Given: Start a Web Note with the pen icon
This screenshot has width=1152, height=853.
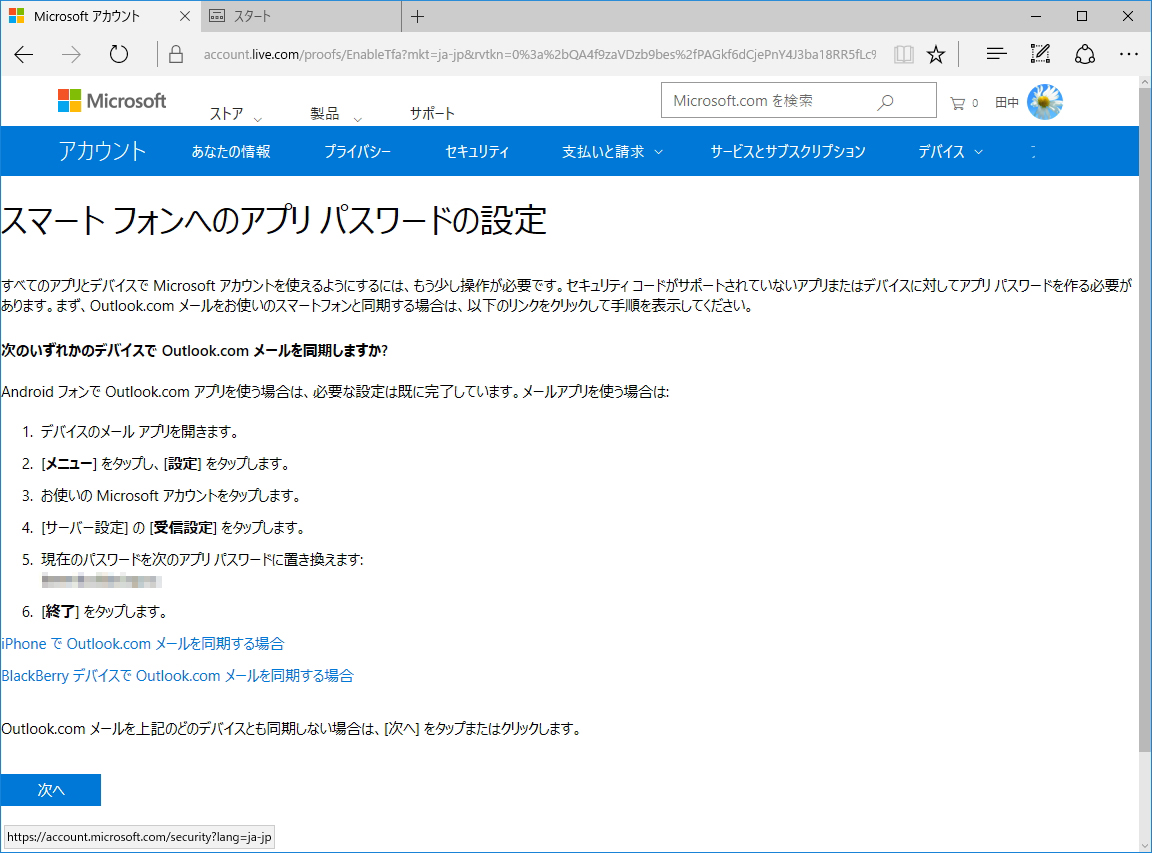Looking at the screenshot, I should click(x=1040, y=55).
